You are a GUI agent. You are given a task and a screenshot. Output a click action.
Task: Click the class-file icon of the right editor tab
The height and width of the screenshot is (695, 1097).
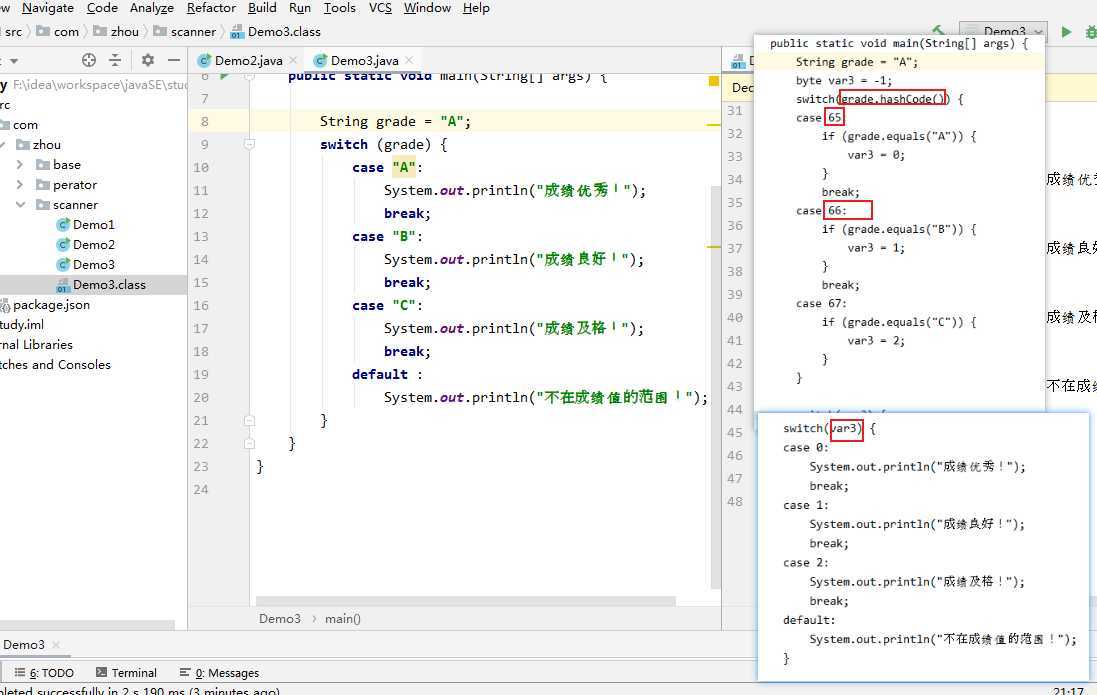737,62
